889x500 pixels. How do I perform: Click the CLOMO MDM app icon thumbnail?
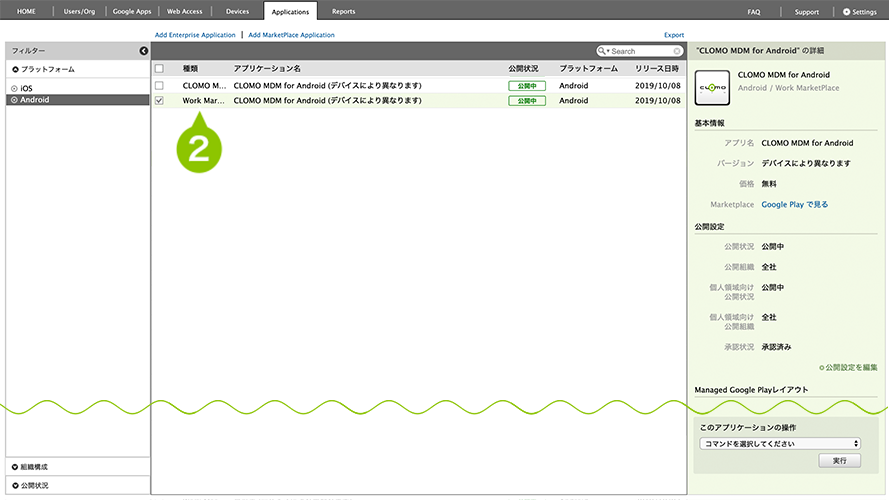coord(712,87)
